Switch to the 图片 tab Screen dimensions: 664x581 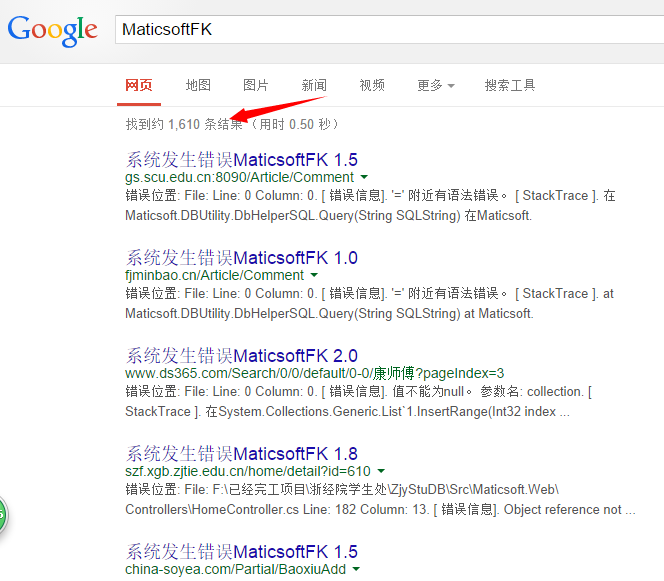pos(256,85)
